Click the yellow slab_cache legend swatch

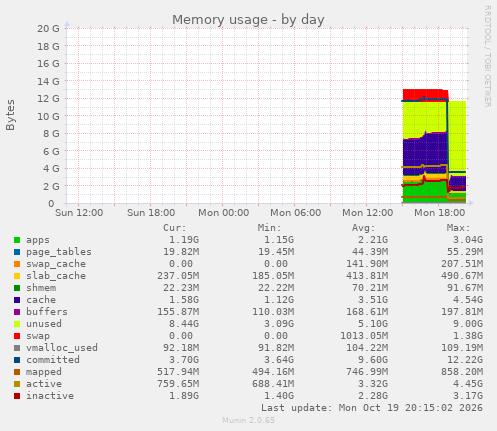tap(17, 276)
